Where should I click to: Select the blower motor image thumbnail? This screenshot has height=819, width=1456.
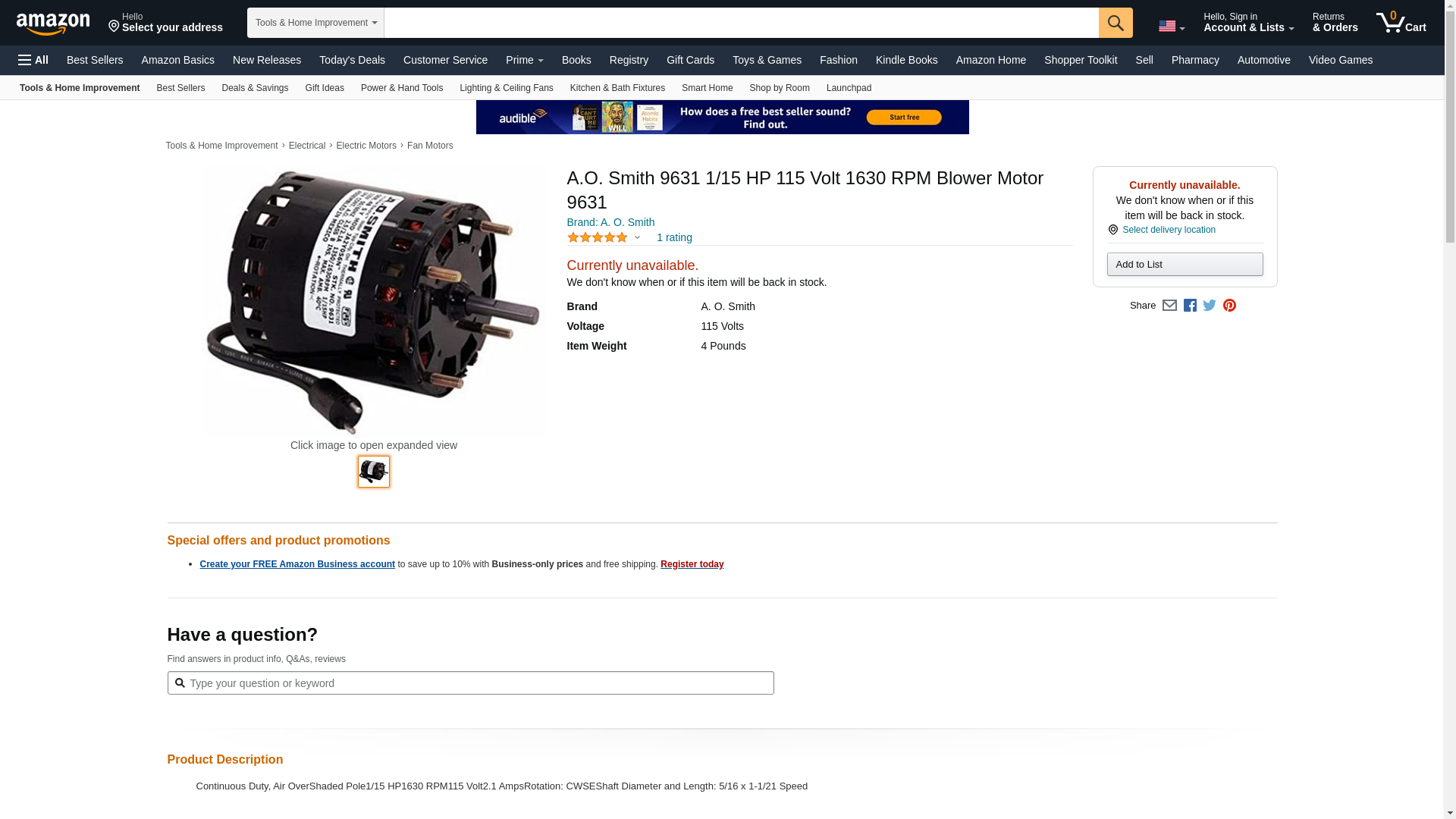point(374,472)
